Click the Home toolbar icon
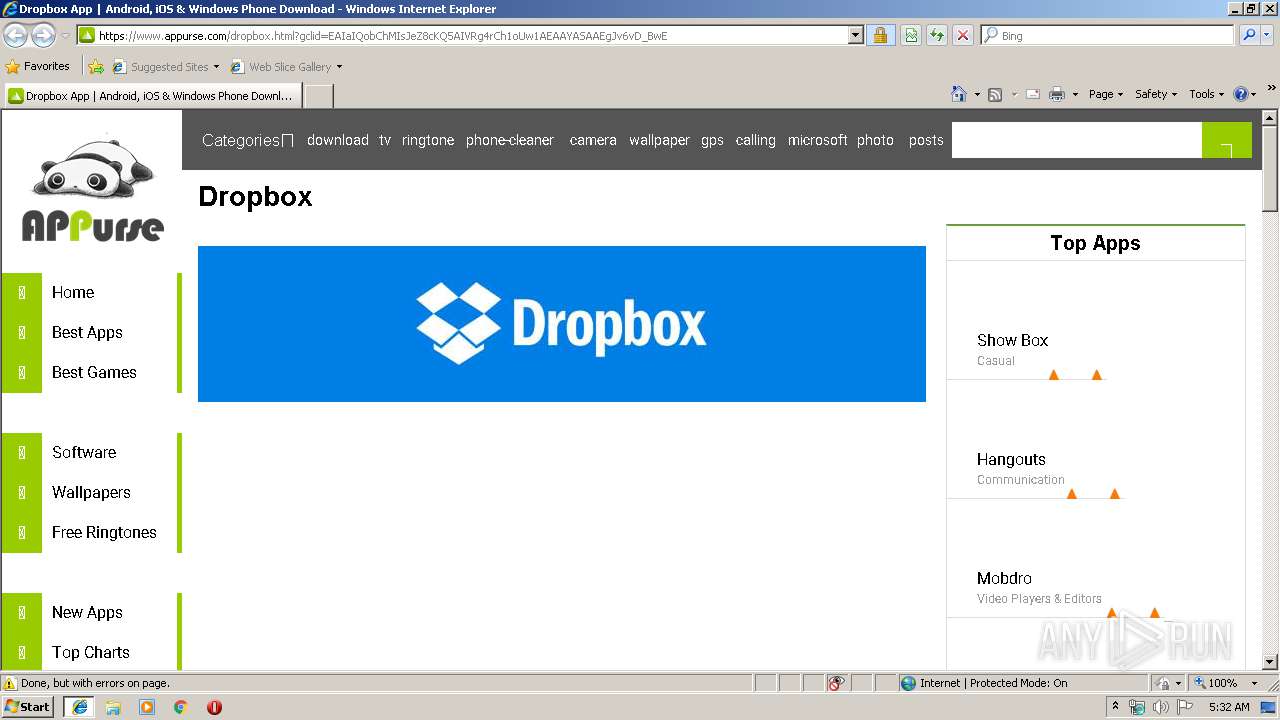Image resolution: width=1280 pixels, height=720 pixels. 959,94
